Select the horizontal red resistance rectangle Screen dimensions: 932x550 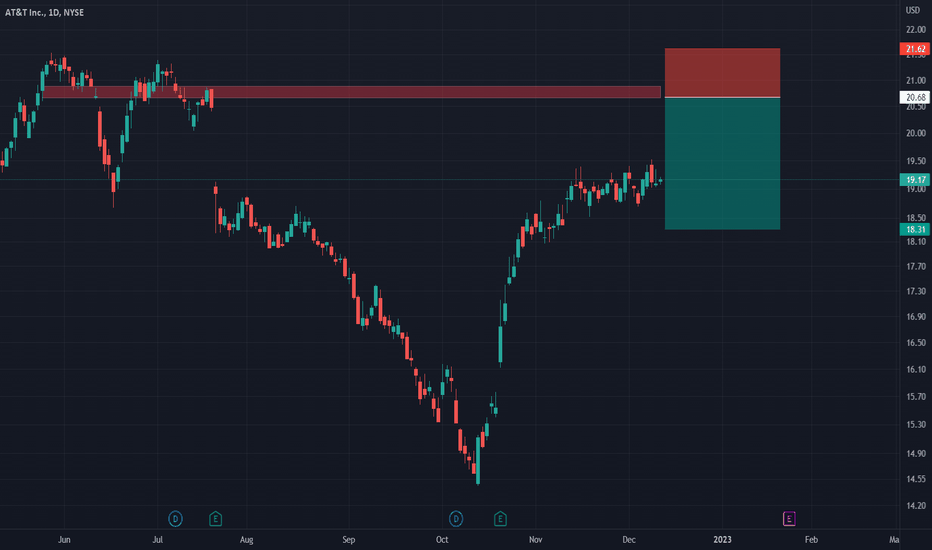(x=352, y=92)
